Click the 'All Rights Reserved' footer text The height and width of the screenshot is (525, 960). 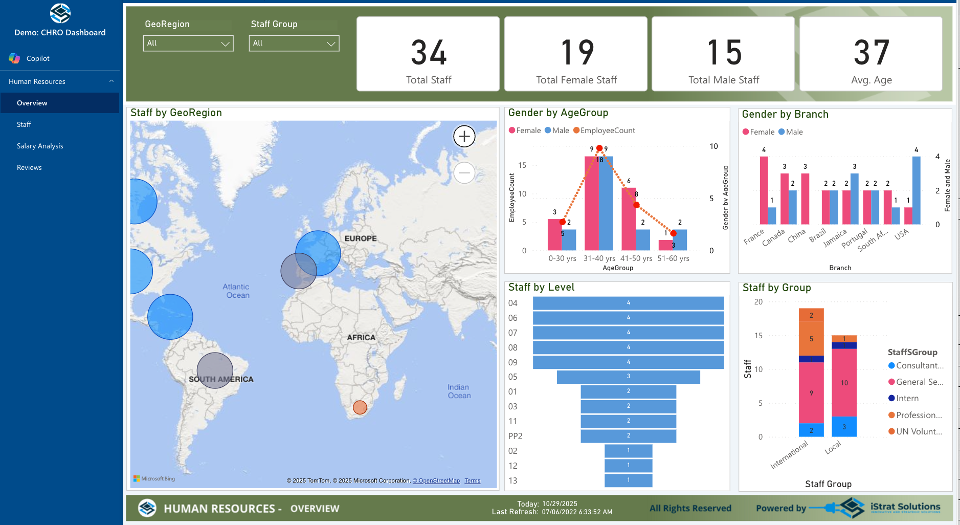691,508
